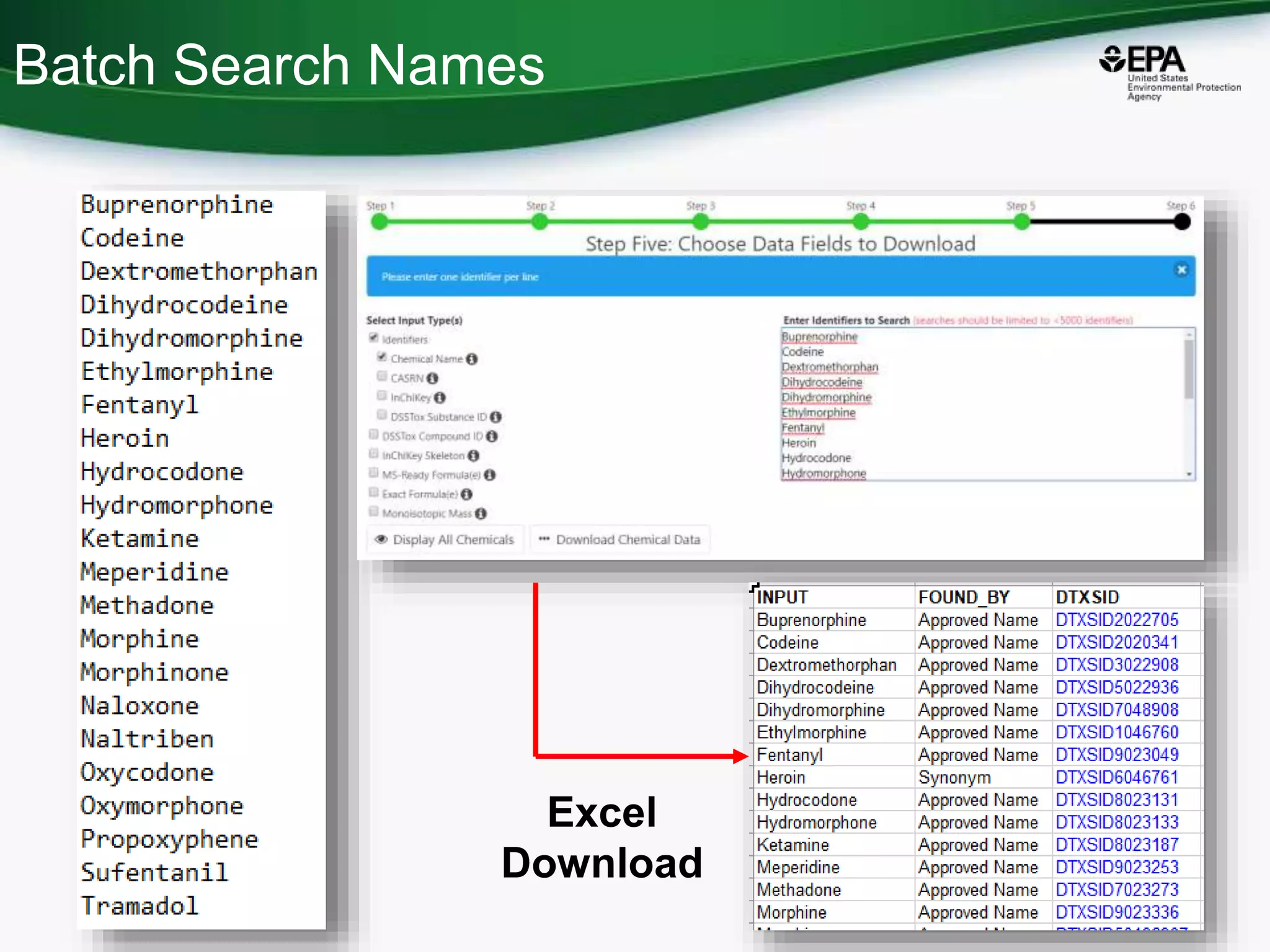The image size is (1270, 952).
Task: Click Dextromethorphan in the identifiers text box
Action: point(830,367)
